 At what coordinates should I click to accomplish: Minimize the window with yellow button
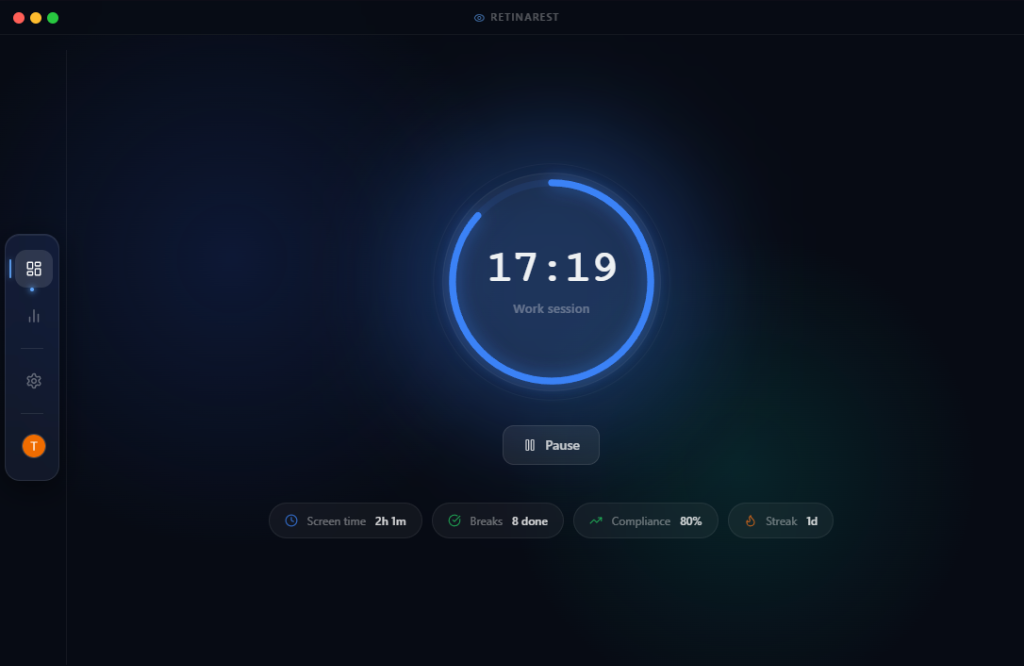tap(36, 18)
